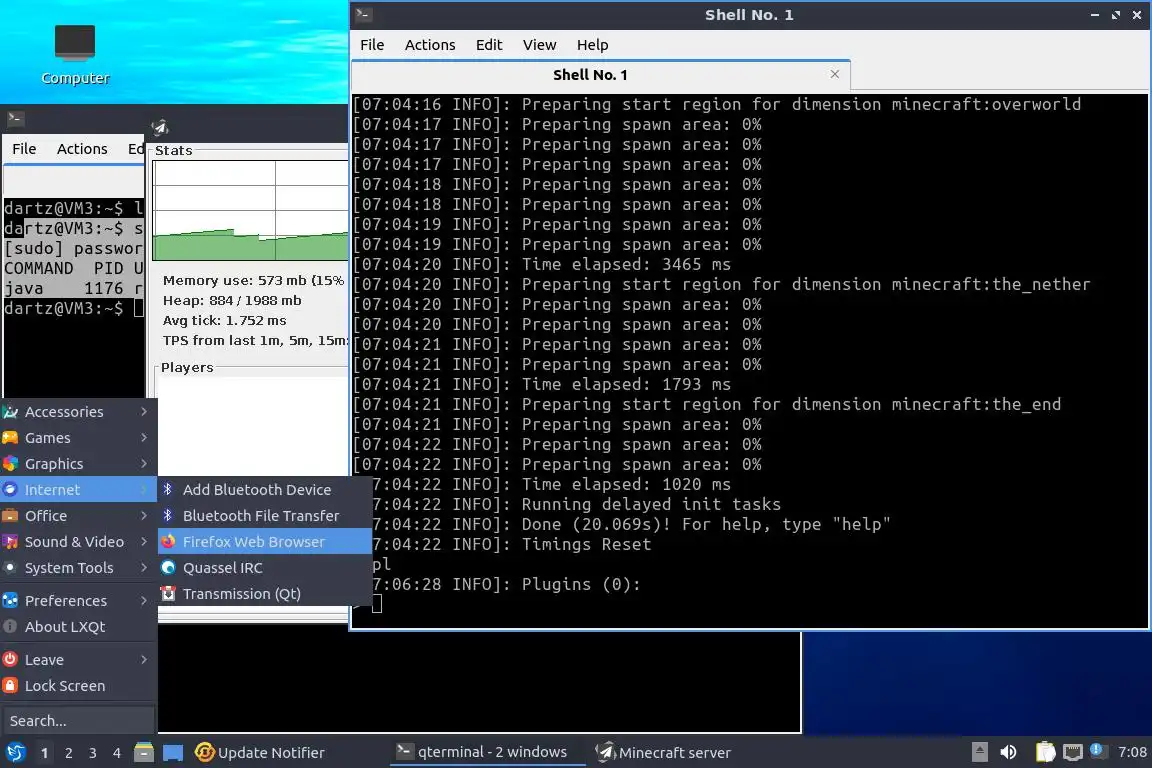Open Actions menu in background terminal window
Screen dimensions: 1152x768
tap(82, 148)
